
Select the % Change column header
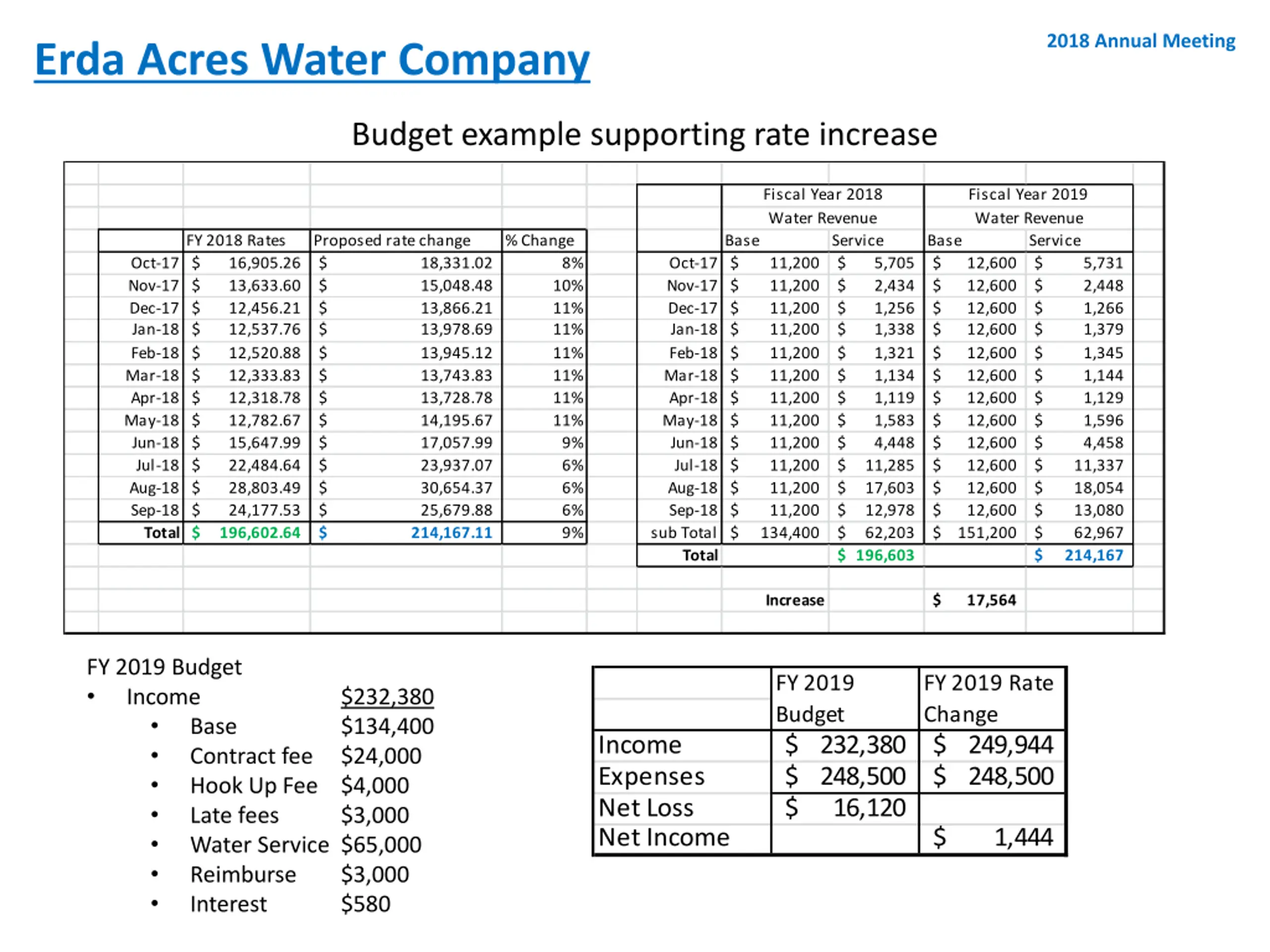(539, 240)
